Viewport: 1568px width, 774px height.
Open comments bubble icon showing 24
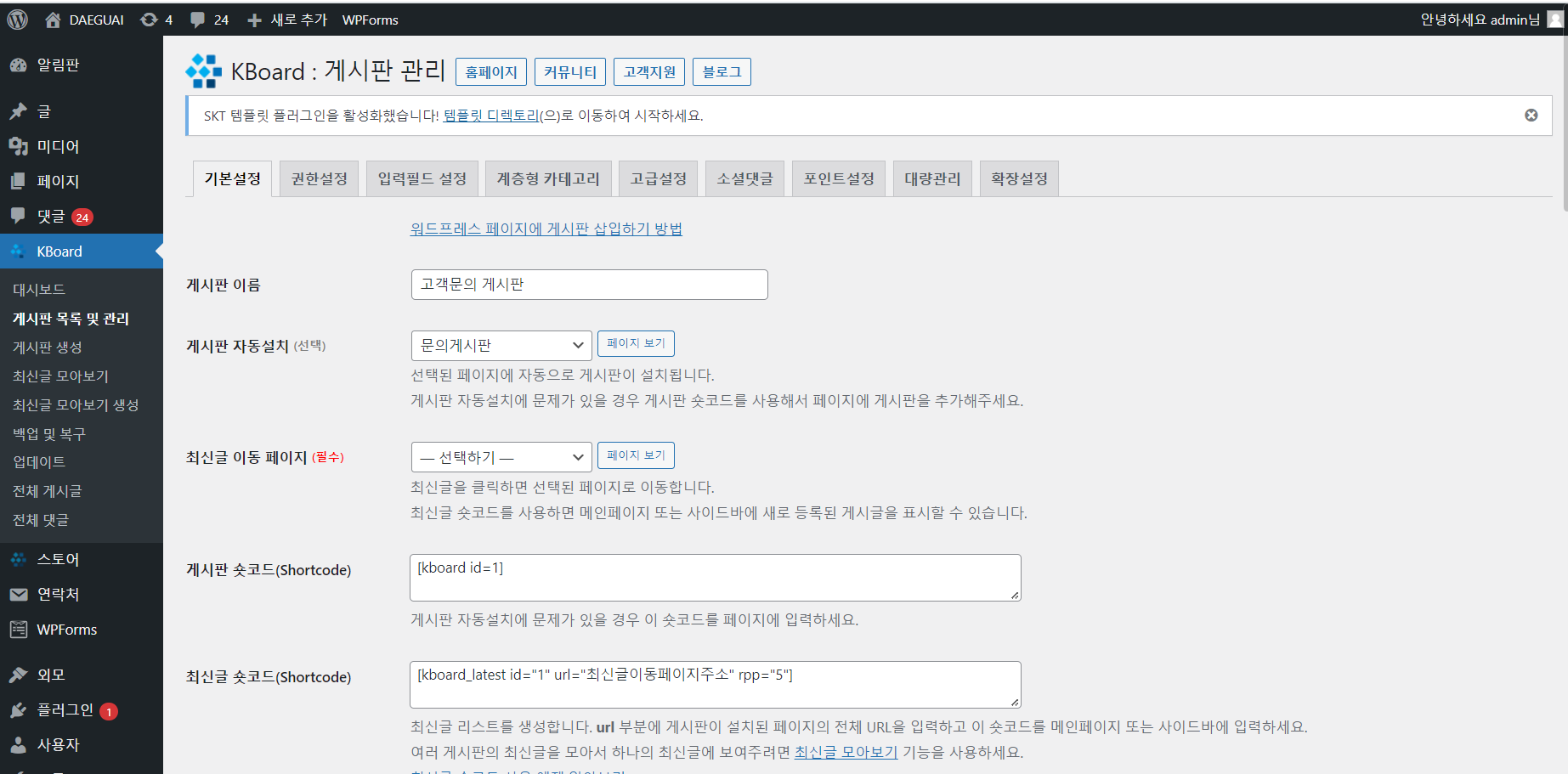[x=197, y=20]
